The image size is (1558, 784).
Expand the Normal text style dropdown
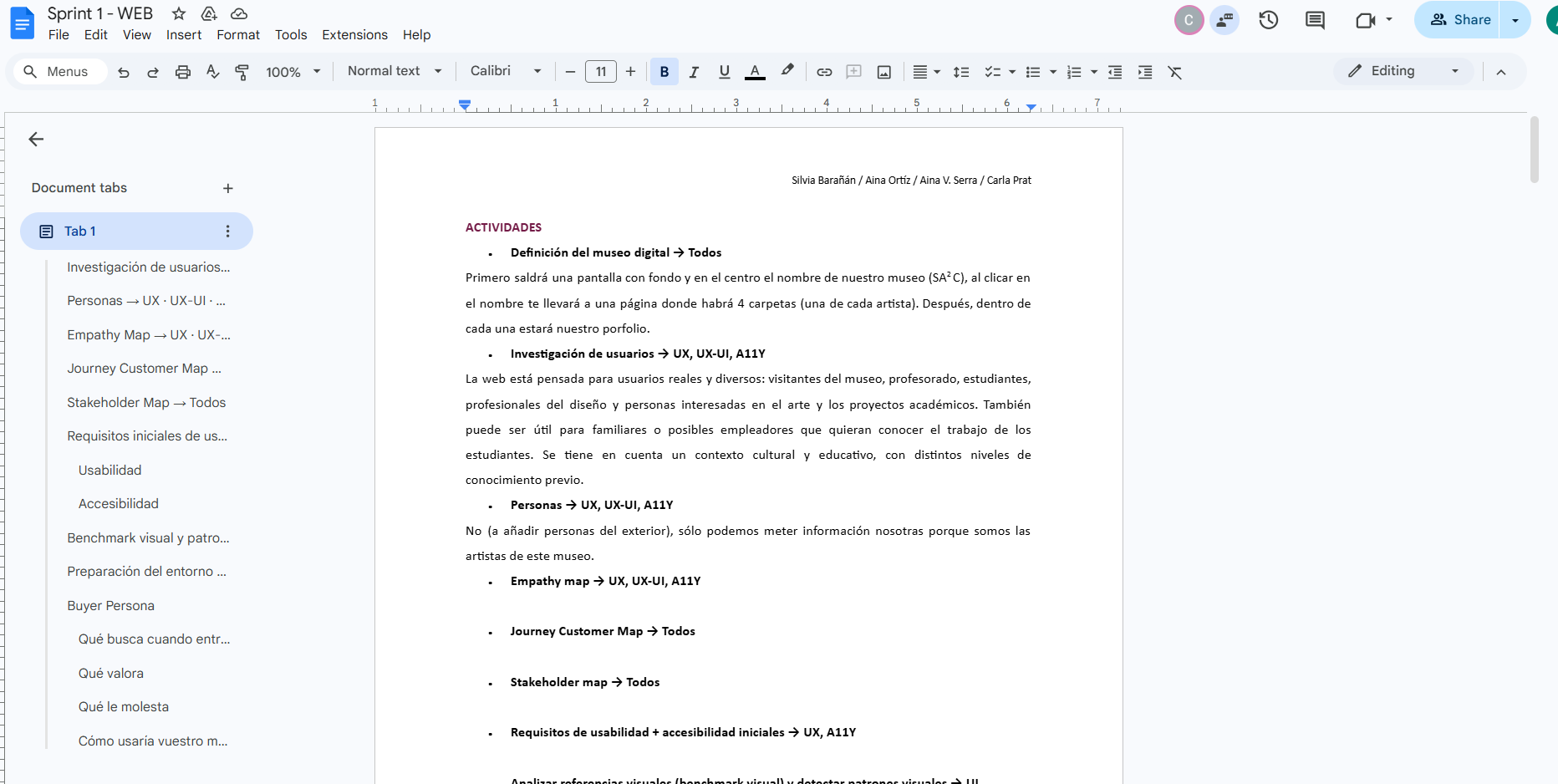[x=395, y=71]
